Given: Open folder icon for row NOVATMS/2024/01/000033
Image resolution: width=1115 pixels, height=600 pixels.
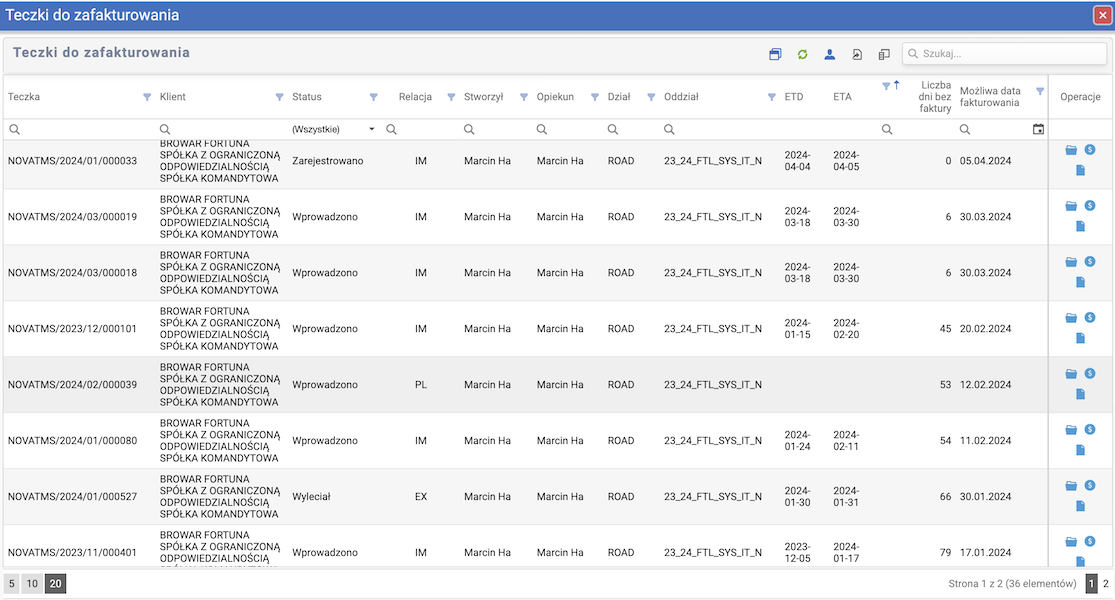Looking at the screenshot, I should (x=1071, y=150).
